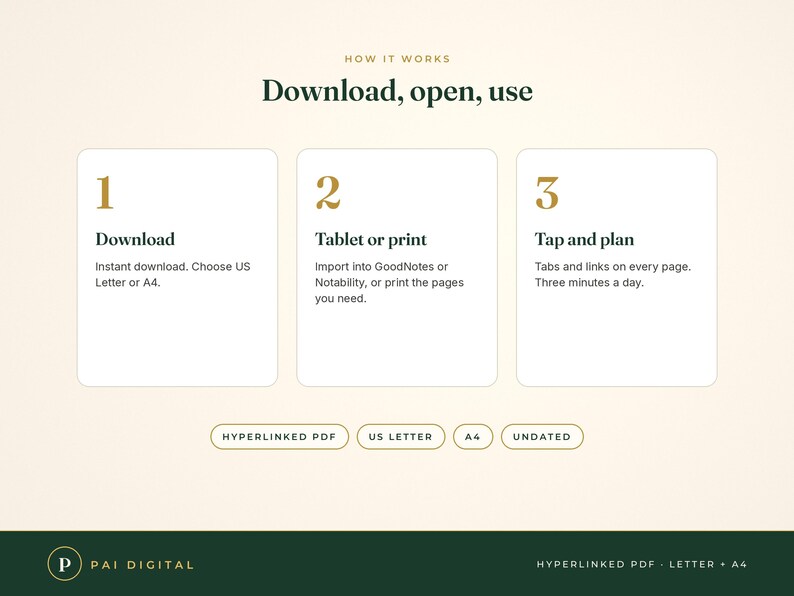Image resolution: width=794 pixels, height=596 pixels.
Task: Click the US LETTER pill tag
Action: click(x=401, y=436)
